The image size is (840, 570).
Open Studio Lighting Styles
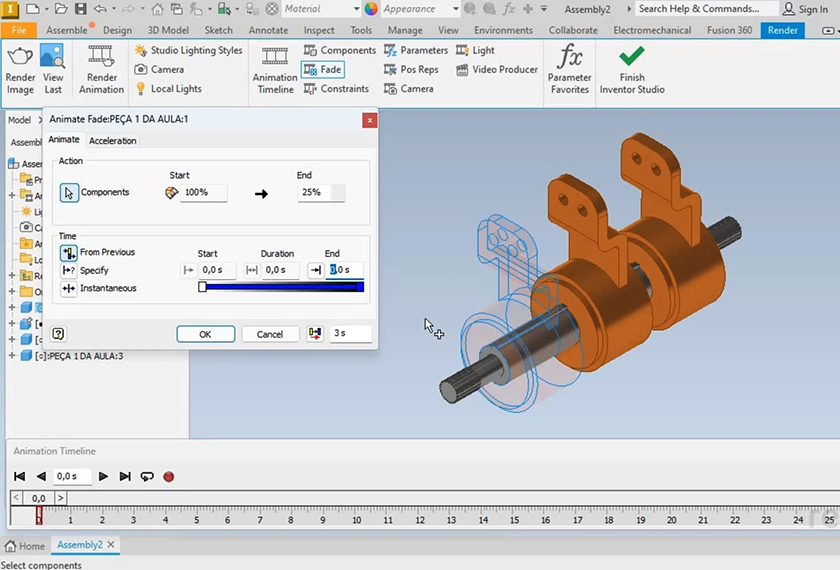coord(187,50)
